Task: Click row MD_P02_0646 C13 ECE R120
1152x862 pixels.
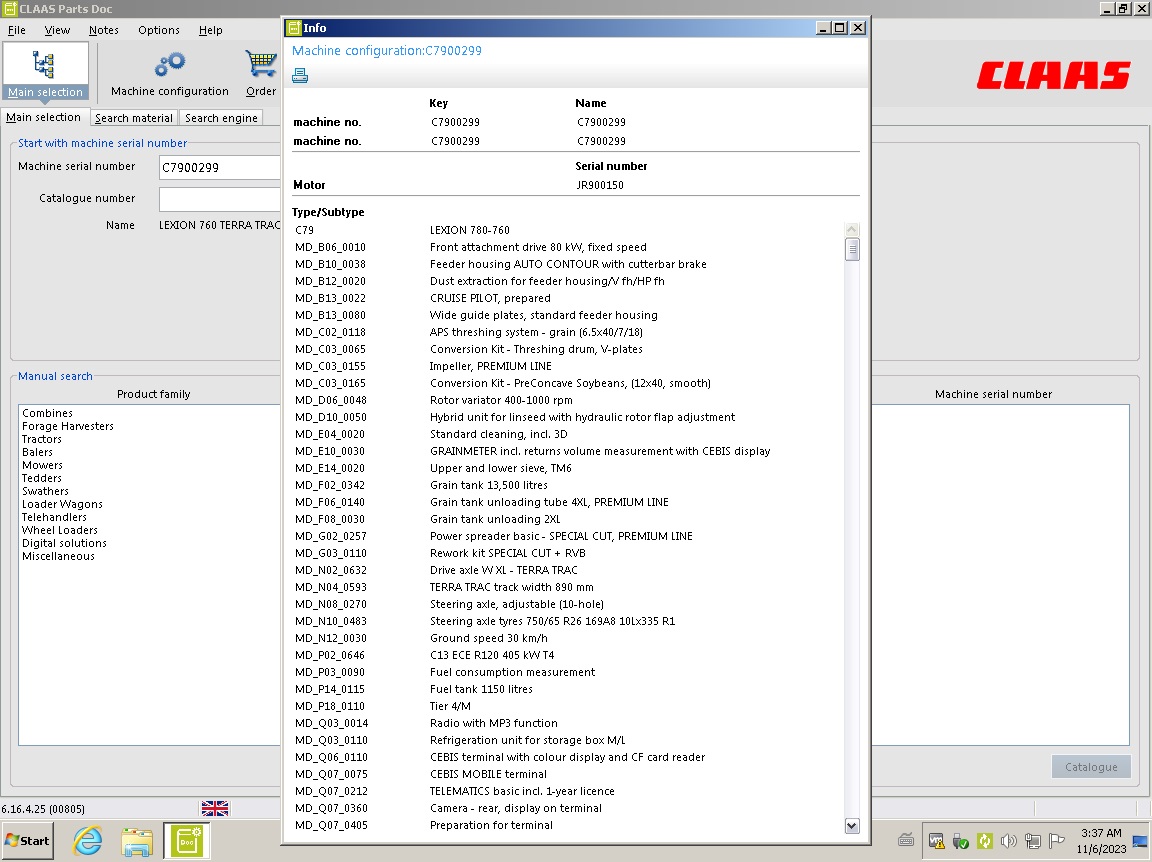Action: pos(567,656)
